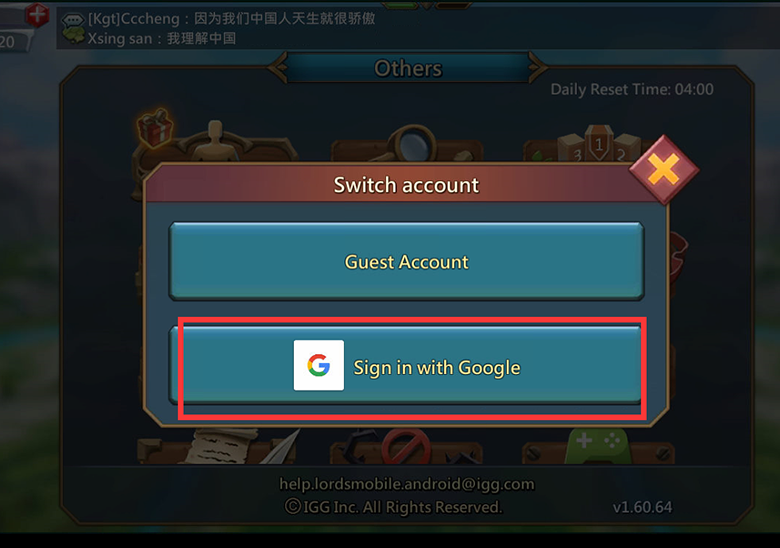Open the ranking podium blocks icon
This screenshot has width=780, height=548.
599,143
